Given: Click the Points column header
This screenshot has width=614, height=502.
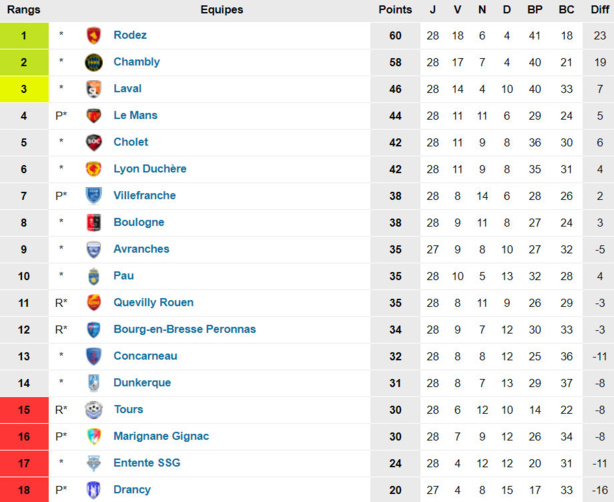Looking at the screenshot, I should [x=395, y=9].
